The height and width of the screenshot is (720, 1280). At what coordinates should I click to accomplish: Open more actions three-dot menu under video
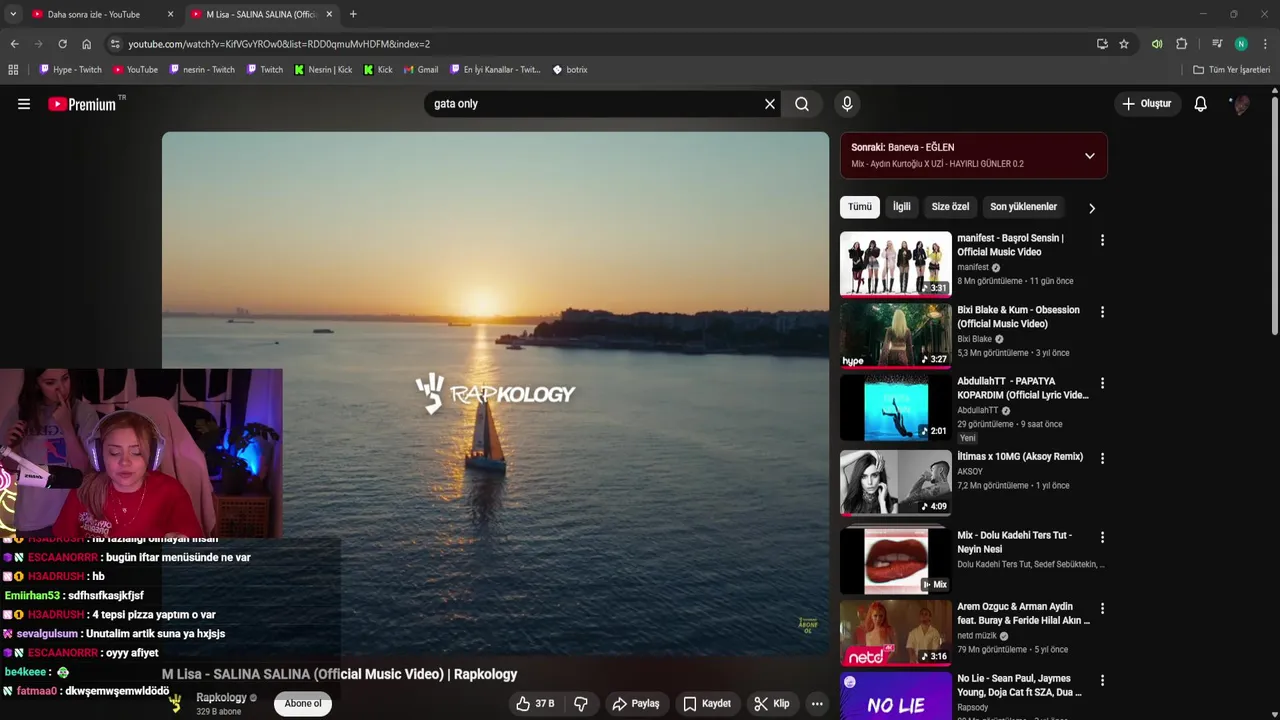(817, 704)
